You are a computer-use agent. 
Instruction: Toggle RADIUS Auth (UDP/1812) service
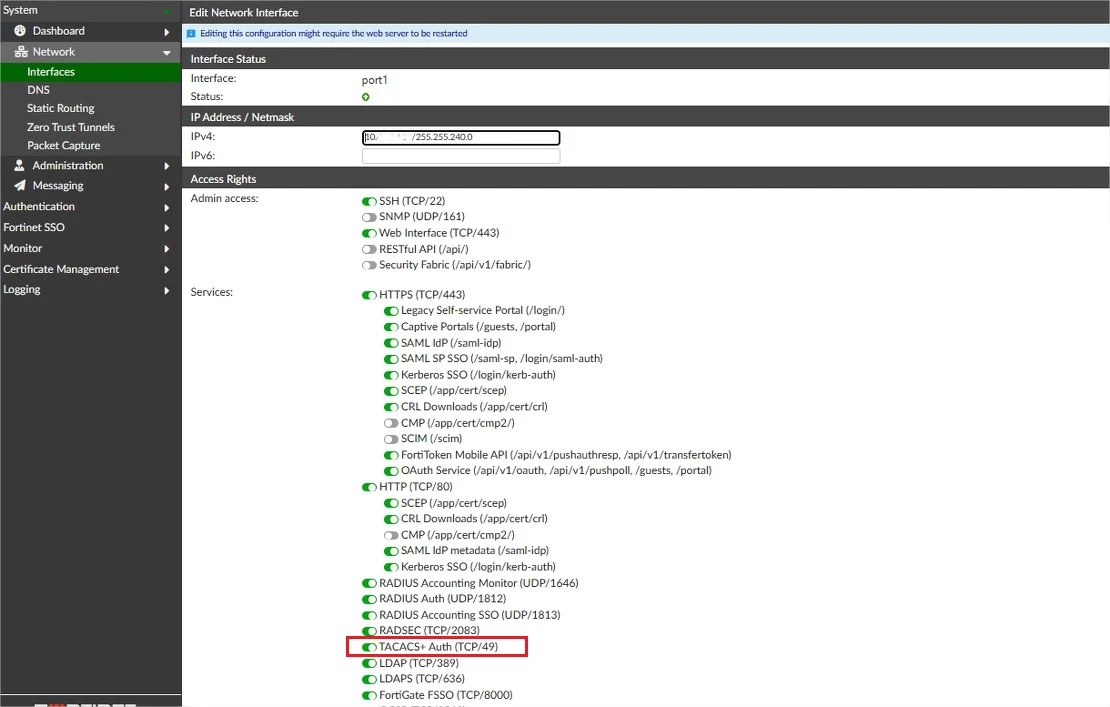point(369,599)
